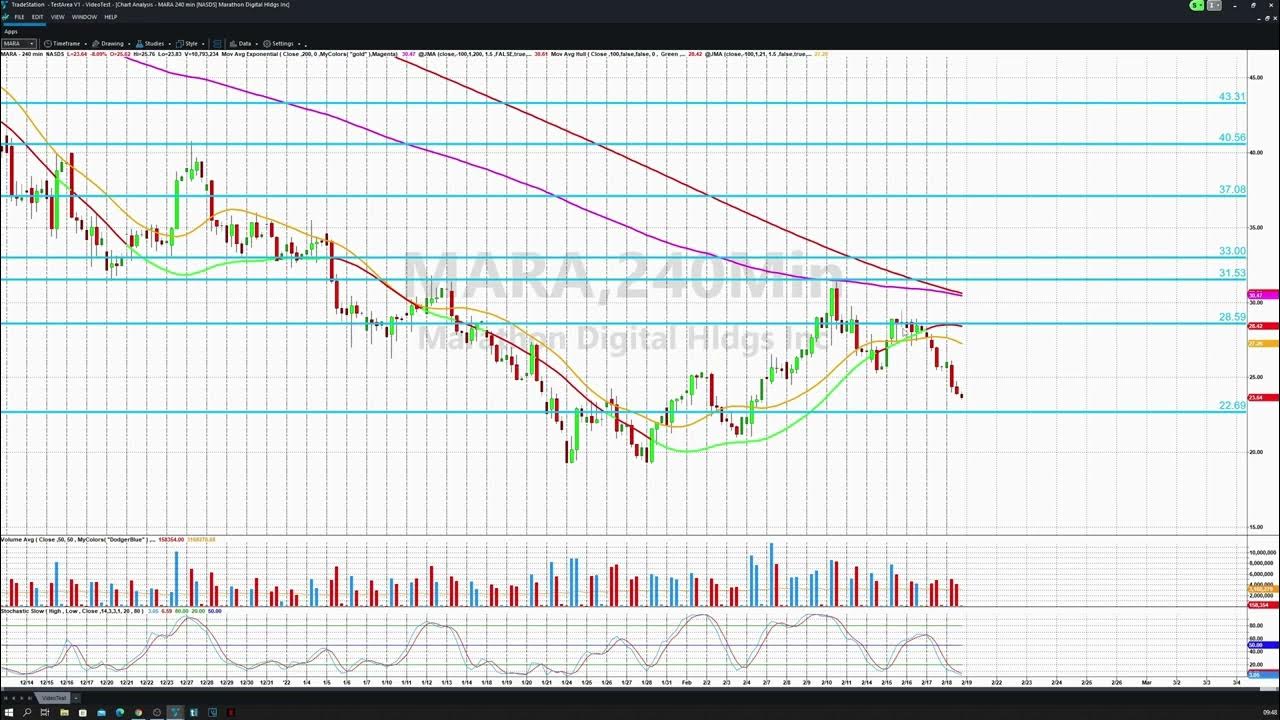Open the WINDOW menu

(x=84, y=17)
